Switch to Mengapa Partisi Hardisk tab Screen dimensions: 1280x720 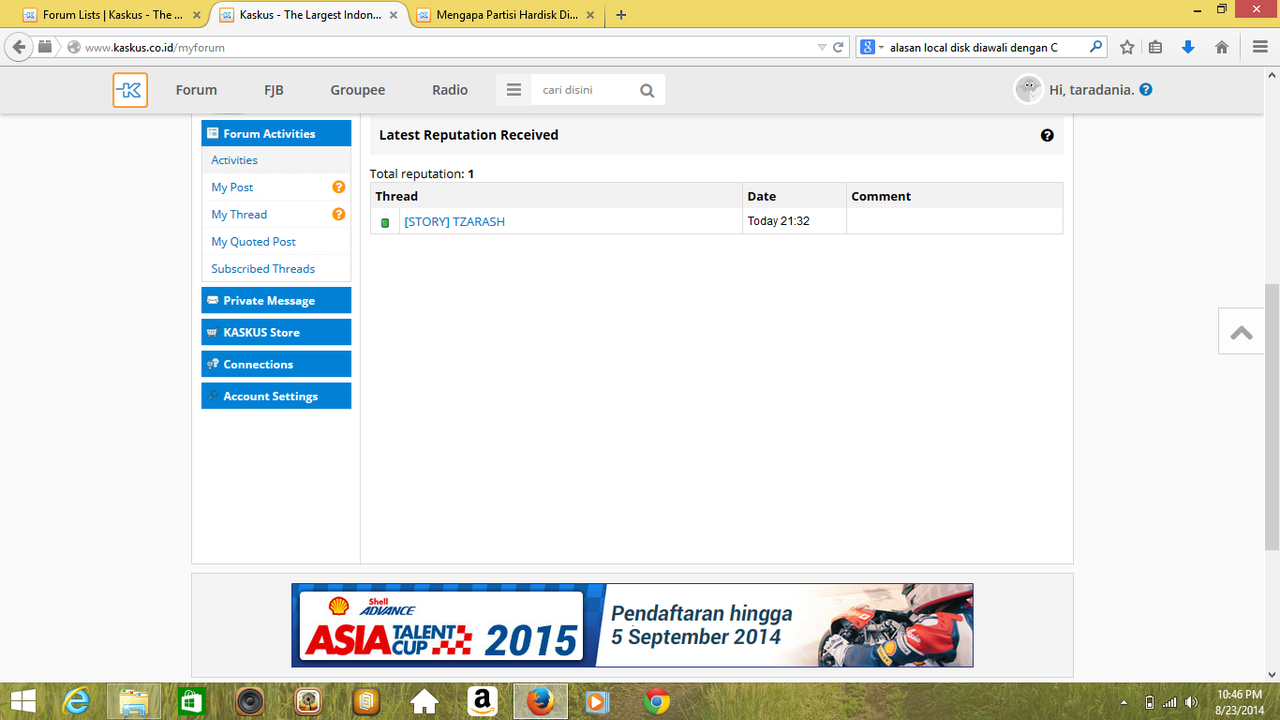pyautogui.click(x=505, y=15)
